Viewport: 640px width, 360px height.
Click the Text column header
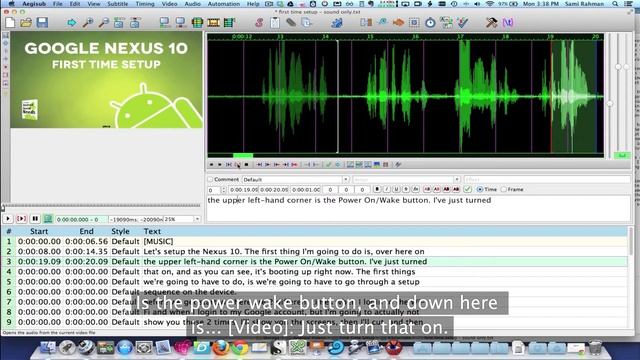(152, 231)
